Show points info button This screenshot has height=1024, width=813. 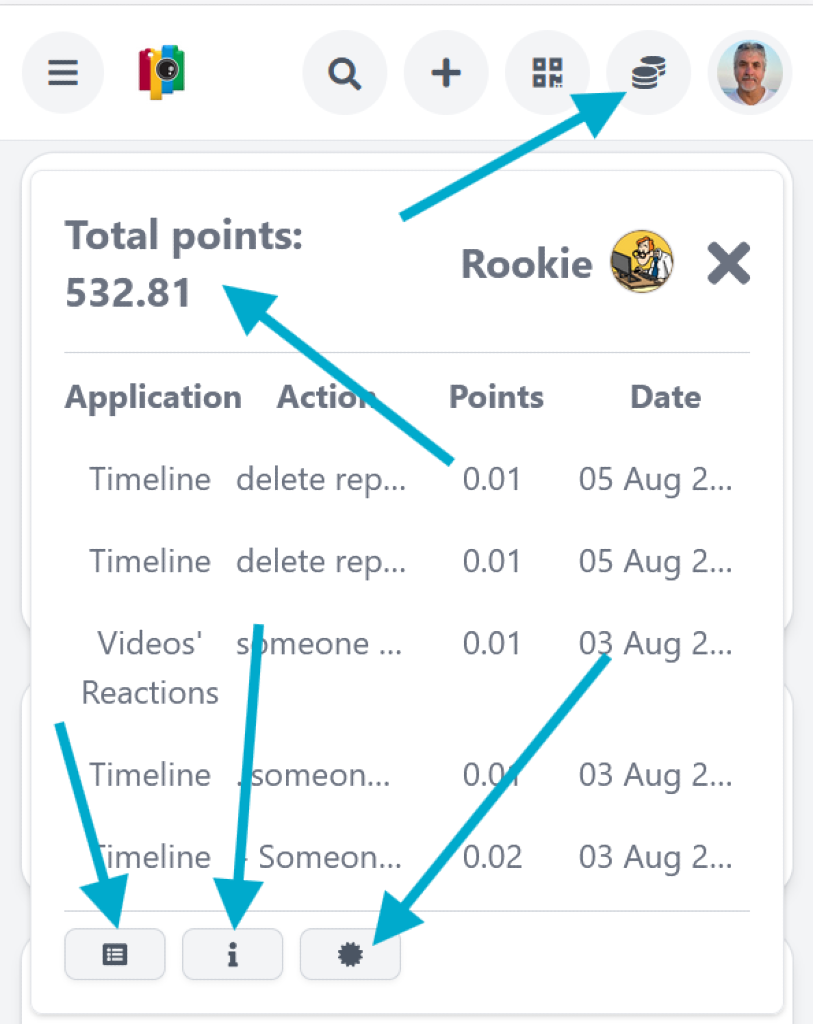[x=233, y=955]
